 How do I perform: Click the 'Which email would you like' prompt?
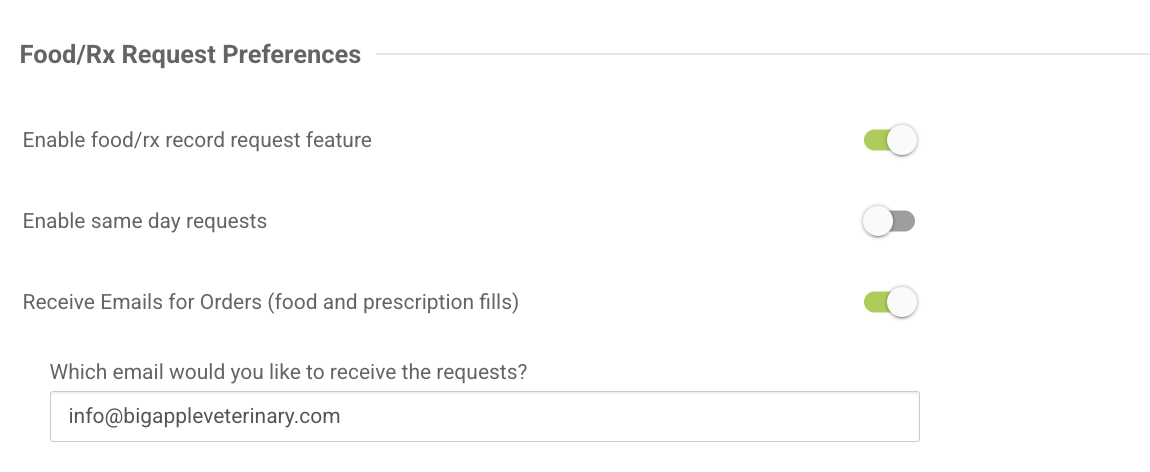pos(288,372)
